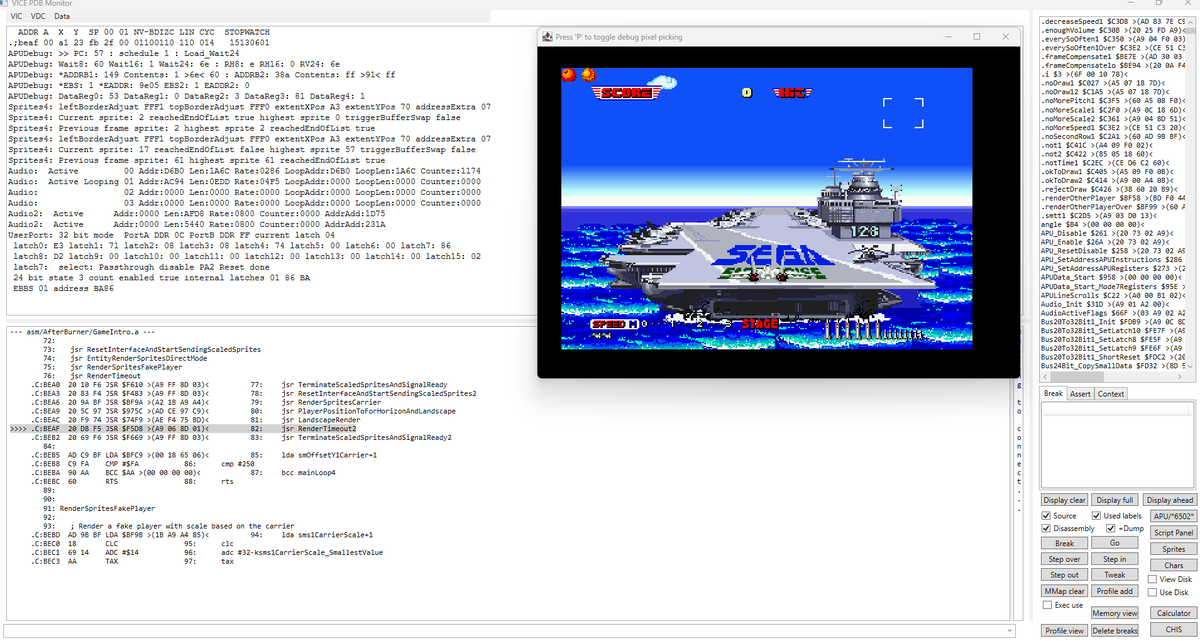Click the 'RenderSpritesFakePlayer:' label line
The image size is (1200, 641).
coord(107,509)
